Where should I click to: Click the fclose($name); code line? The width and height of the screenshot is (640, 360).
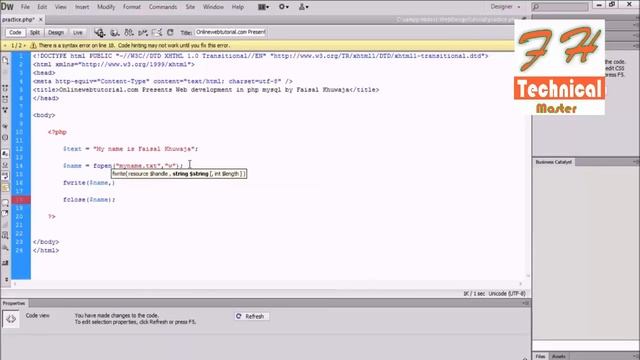(x=89, y=200)
